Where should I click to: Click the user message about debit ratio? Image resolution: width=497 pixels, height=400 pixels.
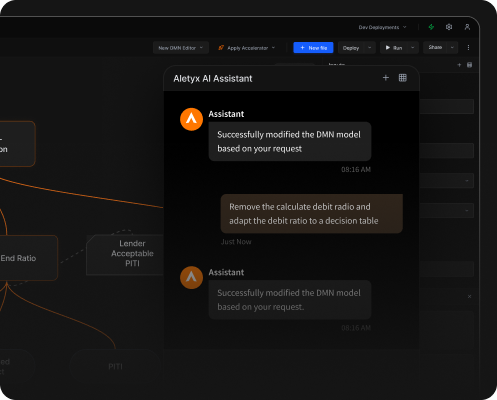pos(312,214)
